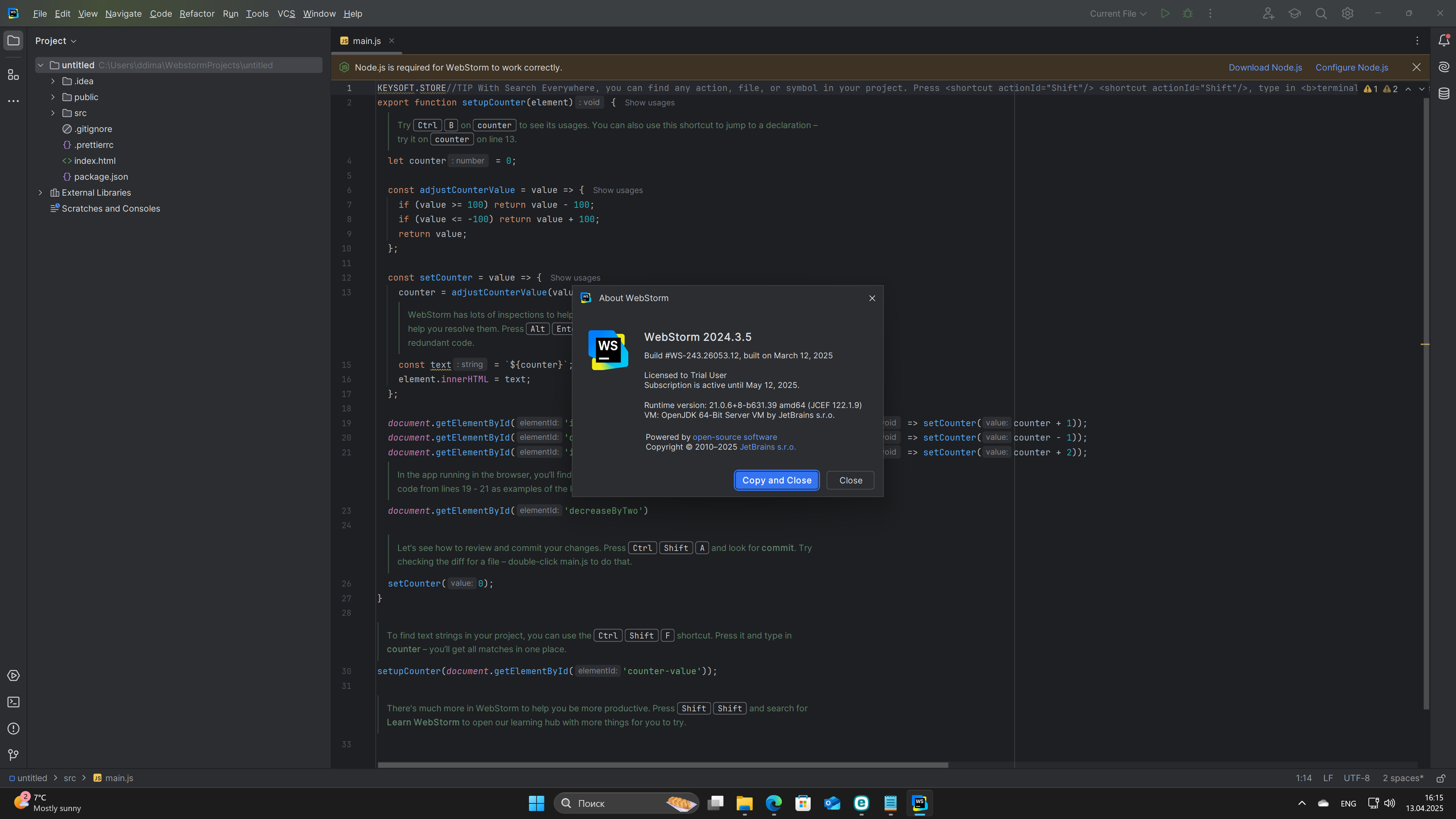Jump to previous highlighted error arrow

(1408, 89)
